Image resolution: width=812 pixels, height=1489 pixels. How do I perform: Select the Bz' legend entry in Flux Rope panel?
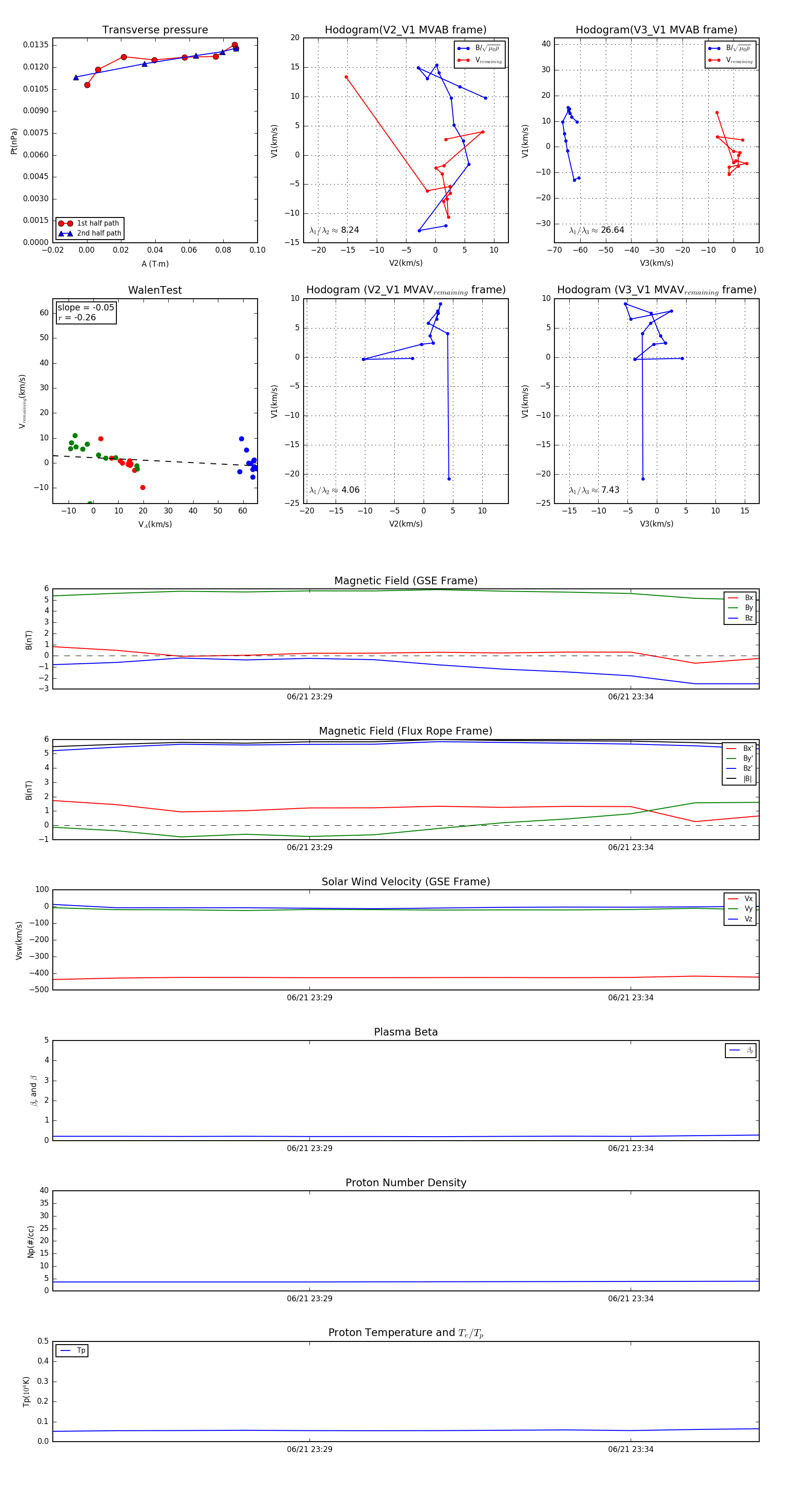point(740,768)
